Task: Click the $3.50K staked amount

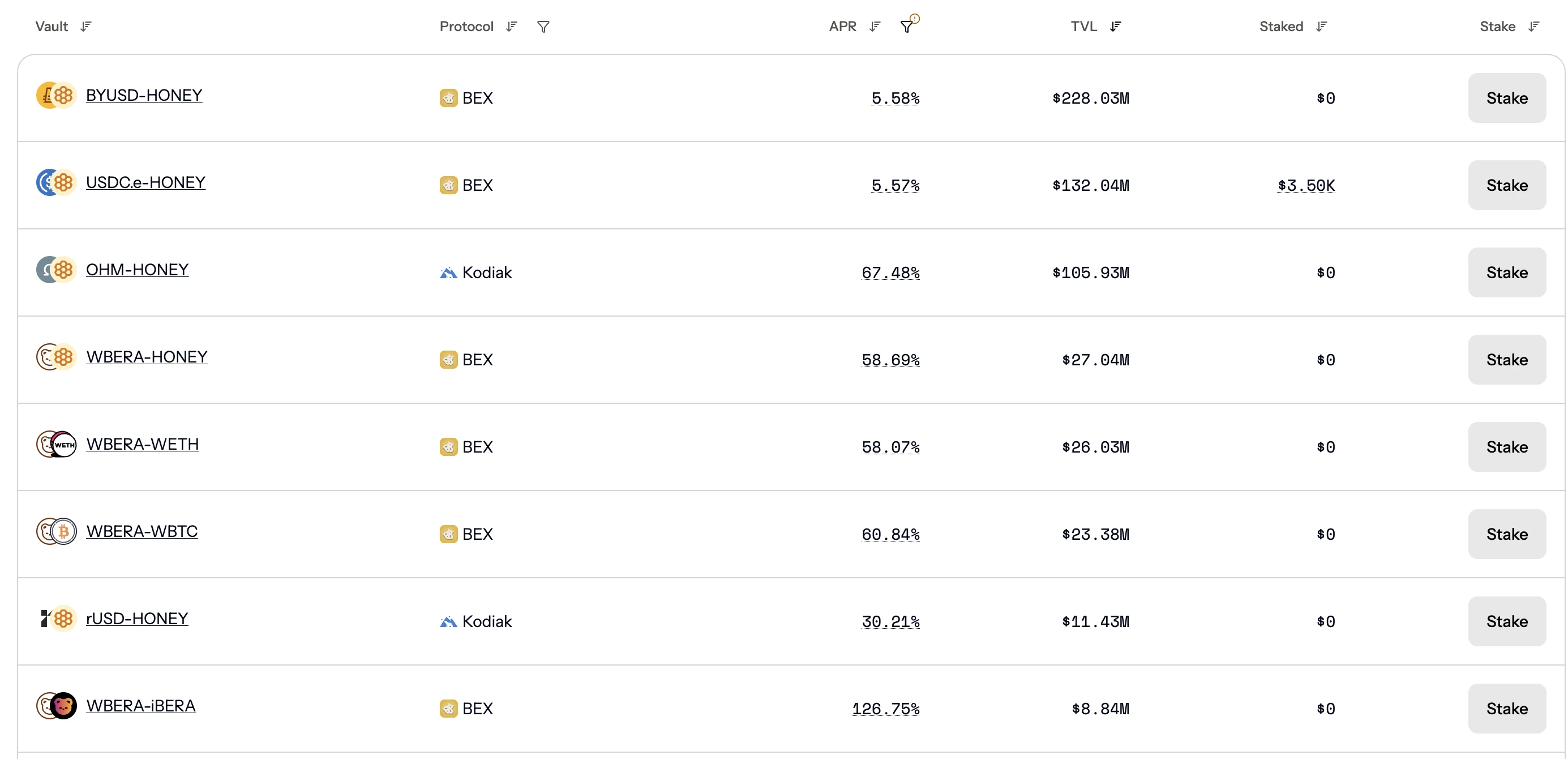Action: (1306, 186)
